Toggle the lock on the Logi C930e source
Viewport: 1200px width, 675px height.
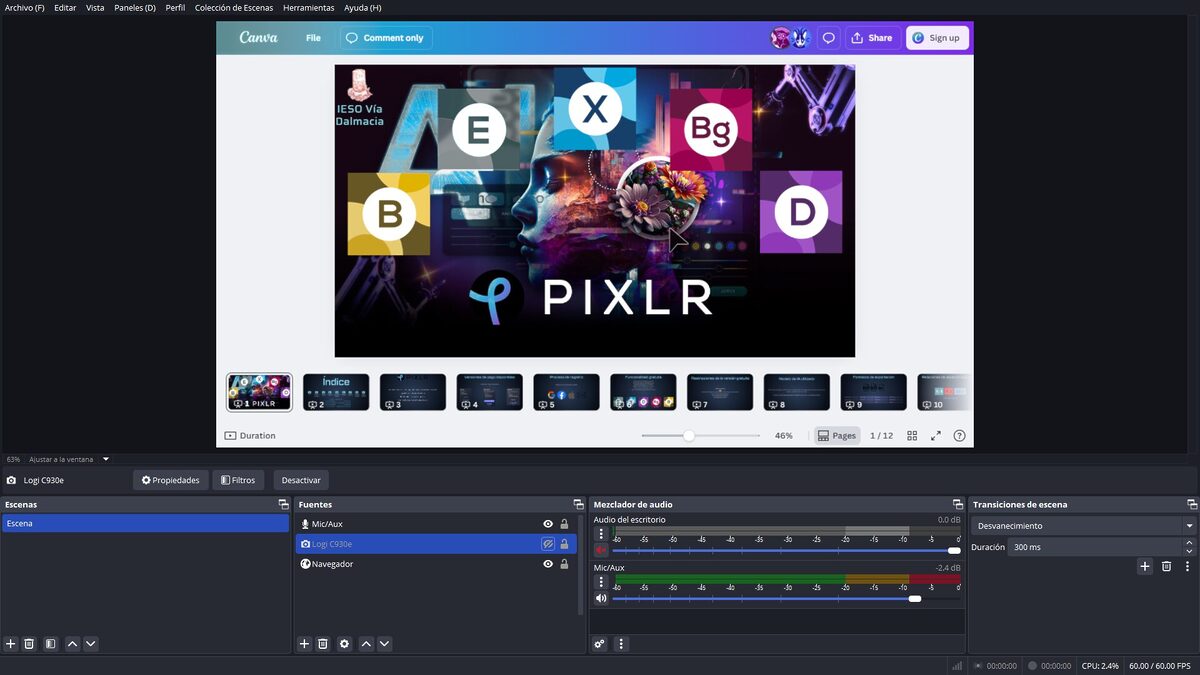pyautogui.click(x=564, y=544)
